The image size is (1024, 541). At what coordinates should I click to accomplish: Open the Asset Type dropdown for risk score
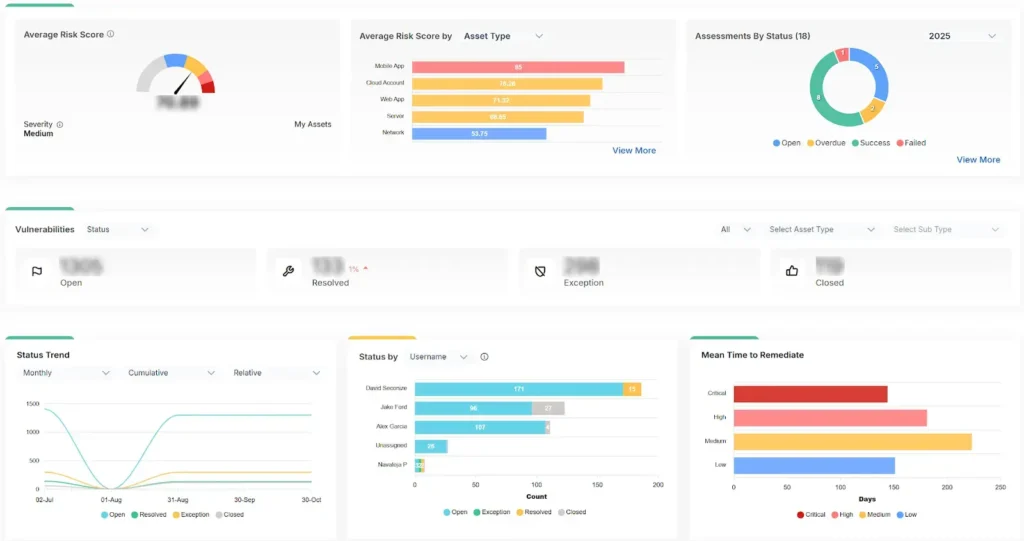coord(503,36)
